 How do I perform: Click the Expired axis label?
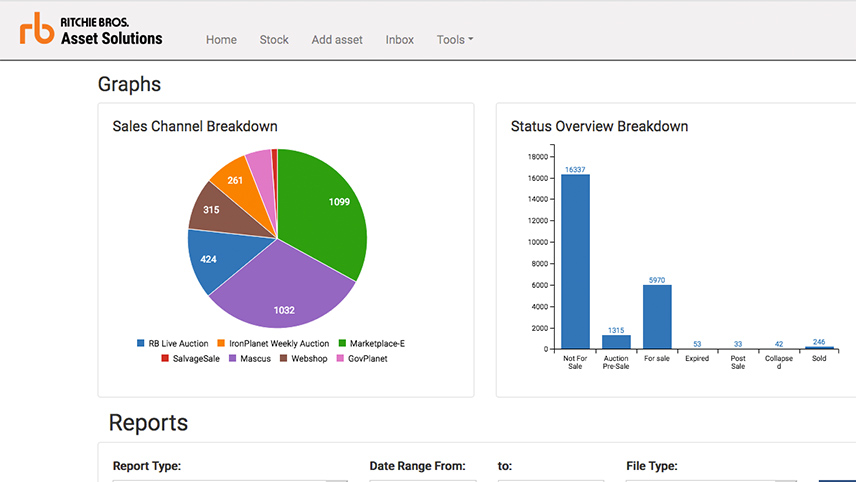coord(697,359)
